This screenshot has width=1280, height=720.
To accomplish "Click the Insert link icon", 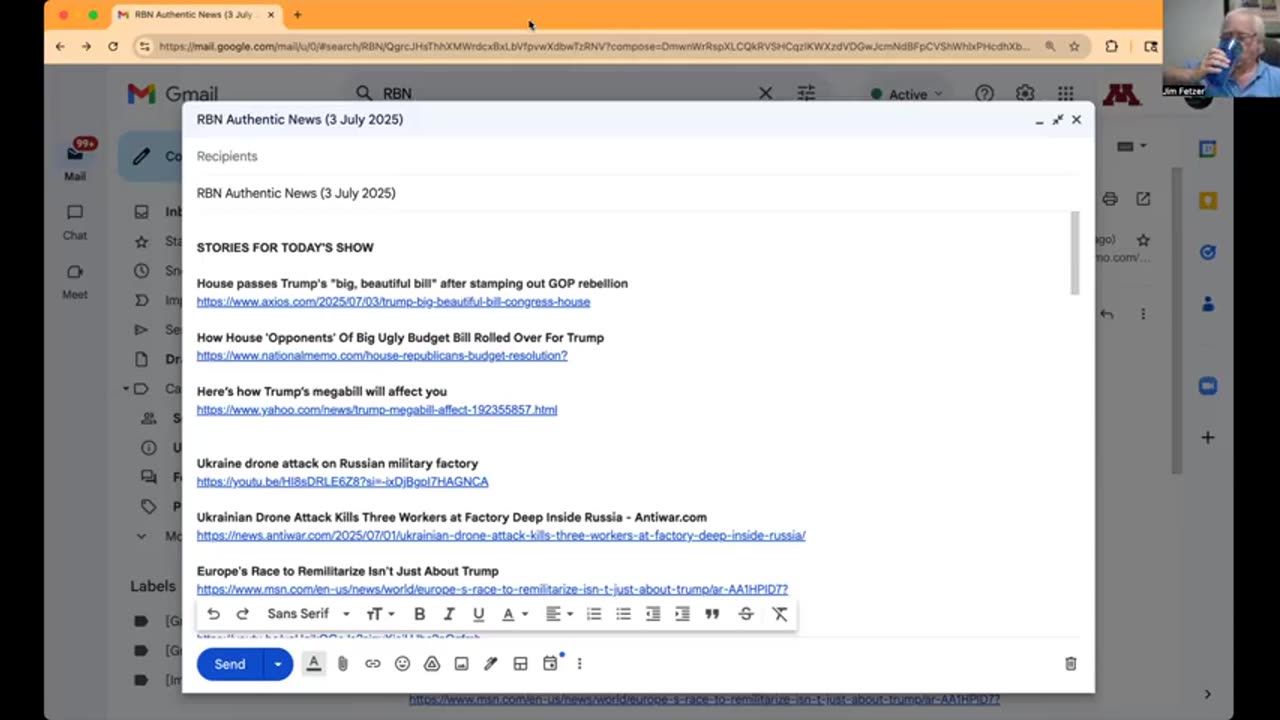I will (373, 664).
